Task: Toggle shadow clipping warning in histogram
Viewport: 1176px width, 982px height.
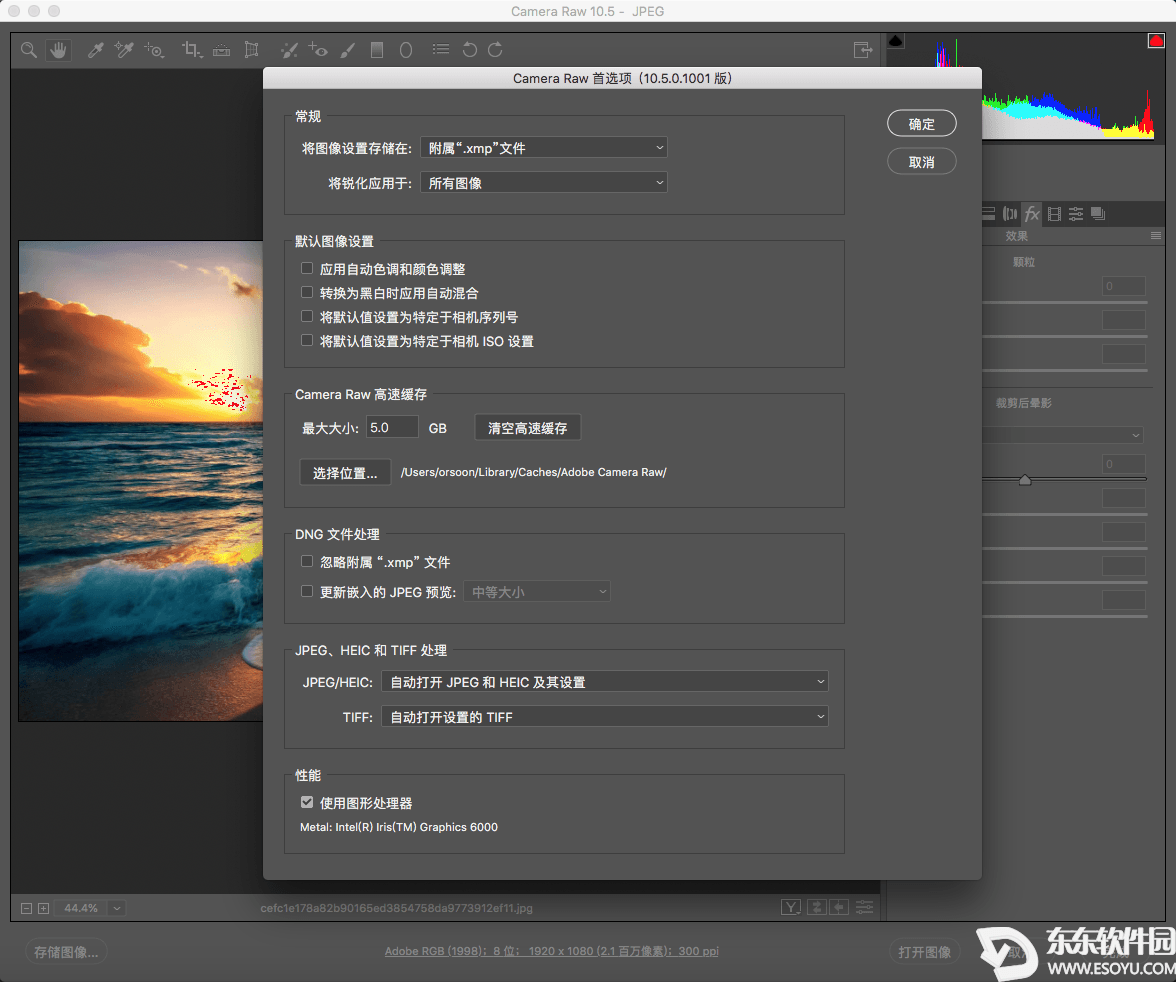Action: pyautogui.click(x=896, y=41)
